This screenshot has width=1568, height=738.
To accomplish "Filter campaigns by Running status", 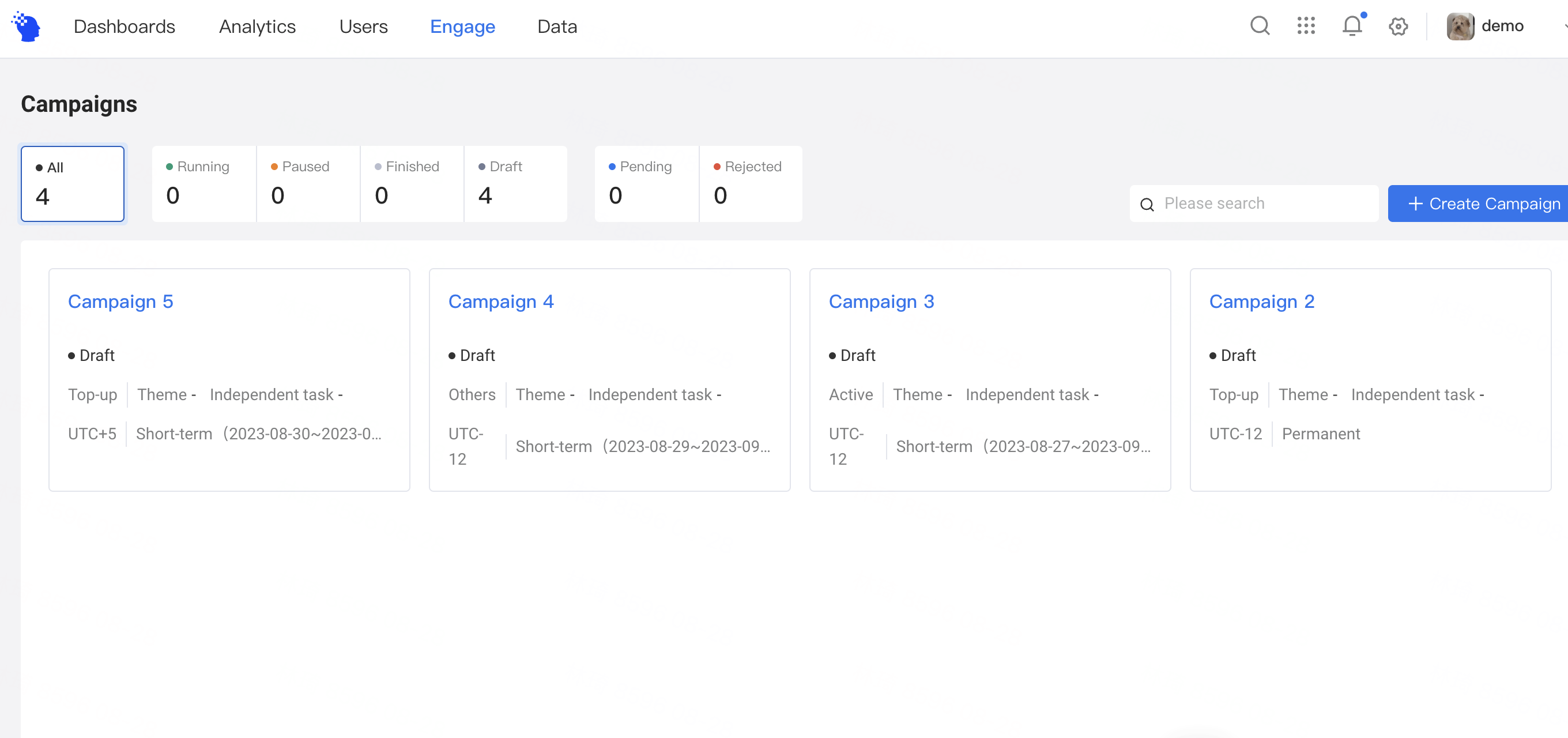I will pos(204,184).
